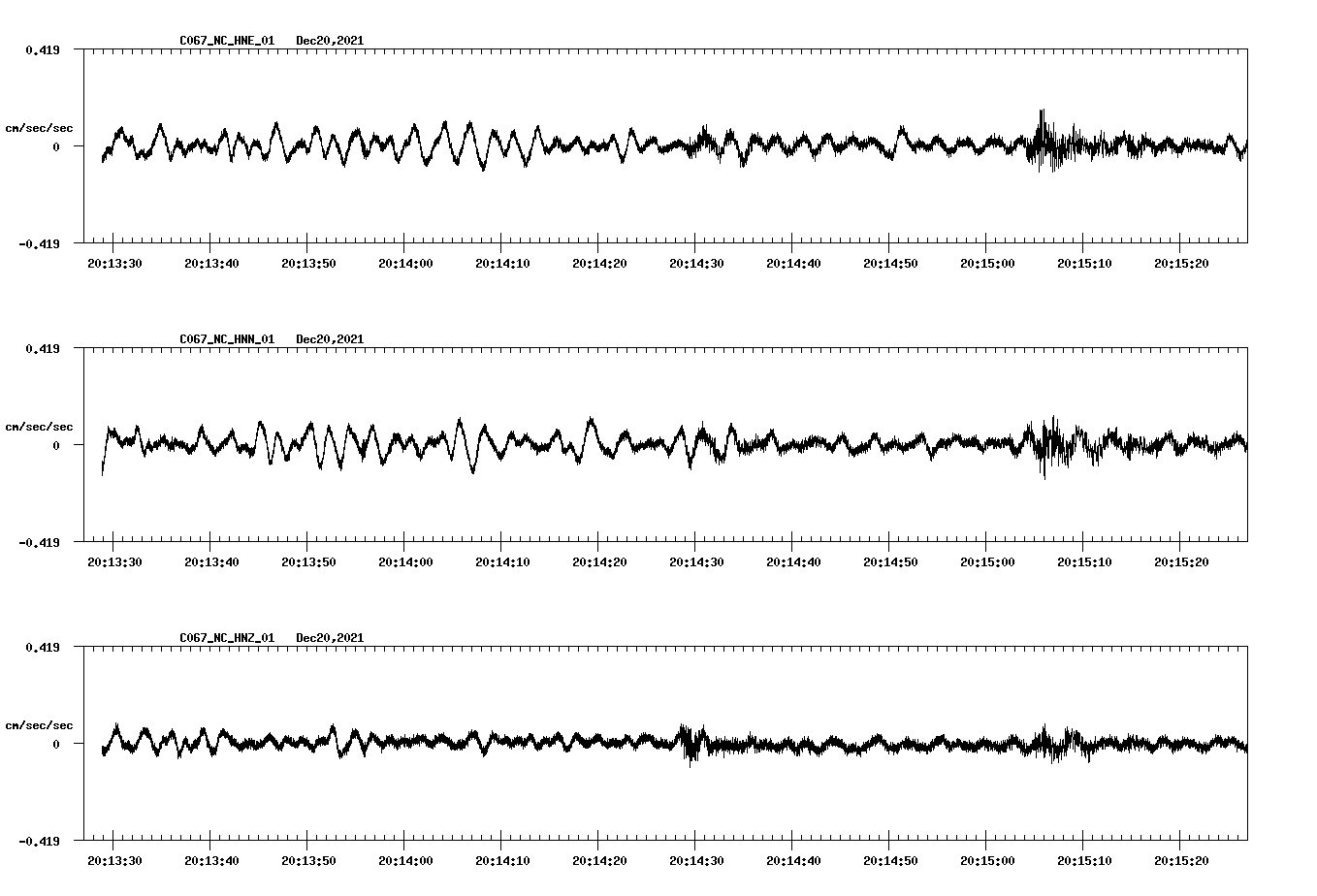
Task: Click the zero label on HNZ axis
Action: click(56, 744)
